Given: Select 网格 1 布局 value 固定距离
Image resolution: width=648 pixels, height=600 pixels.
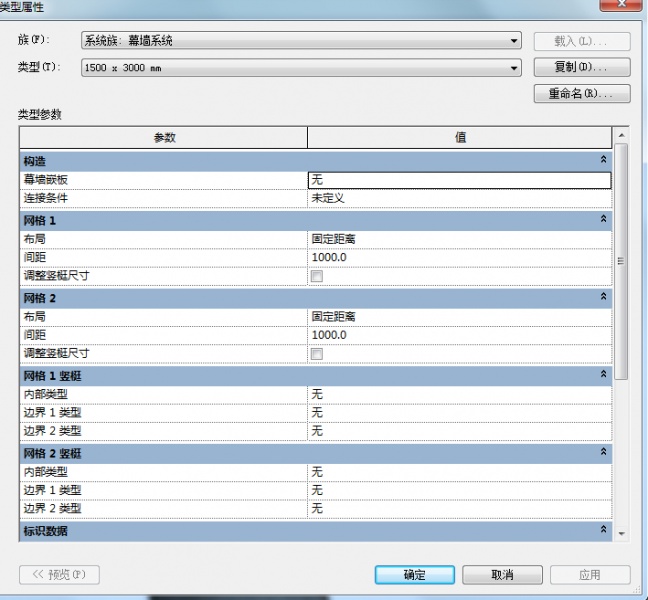Looking at the screenshot, I should click(x=460, y=239).
